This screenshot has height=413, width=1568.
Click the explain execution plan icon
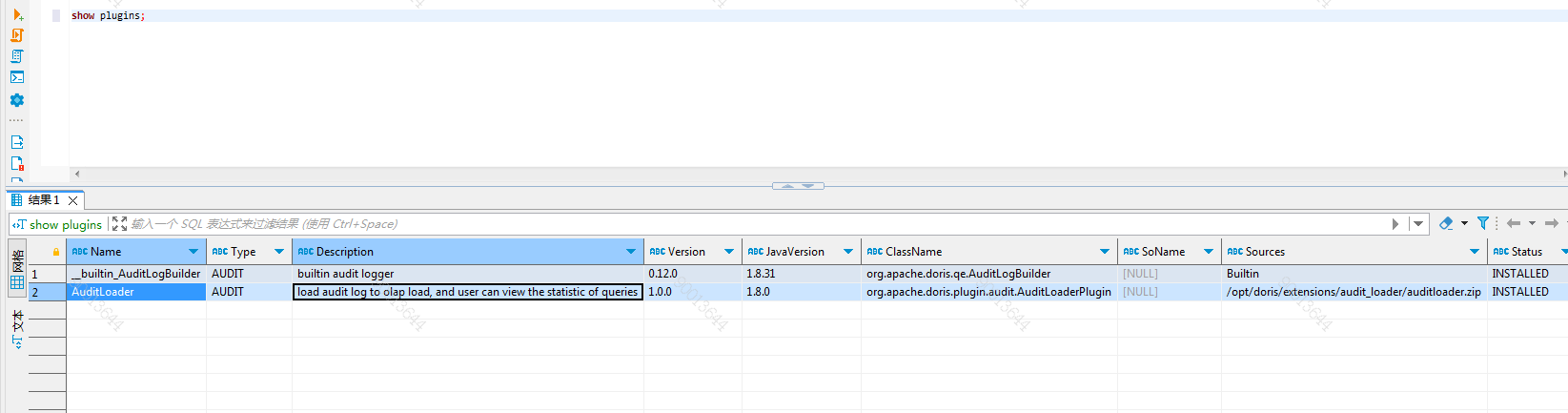tap(17, 56)
